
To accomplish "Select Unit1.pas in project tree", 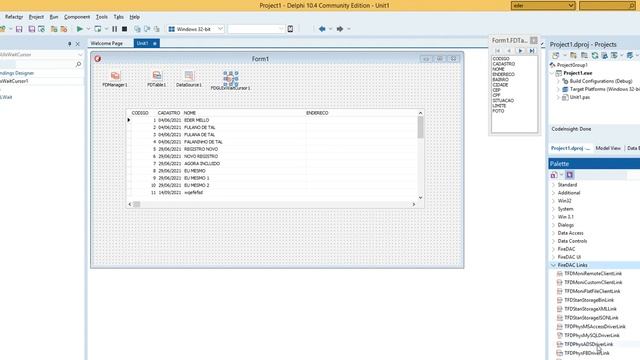I will [580, 97].
